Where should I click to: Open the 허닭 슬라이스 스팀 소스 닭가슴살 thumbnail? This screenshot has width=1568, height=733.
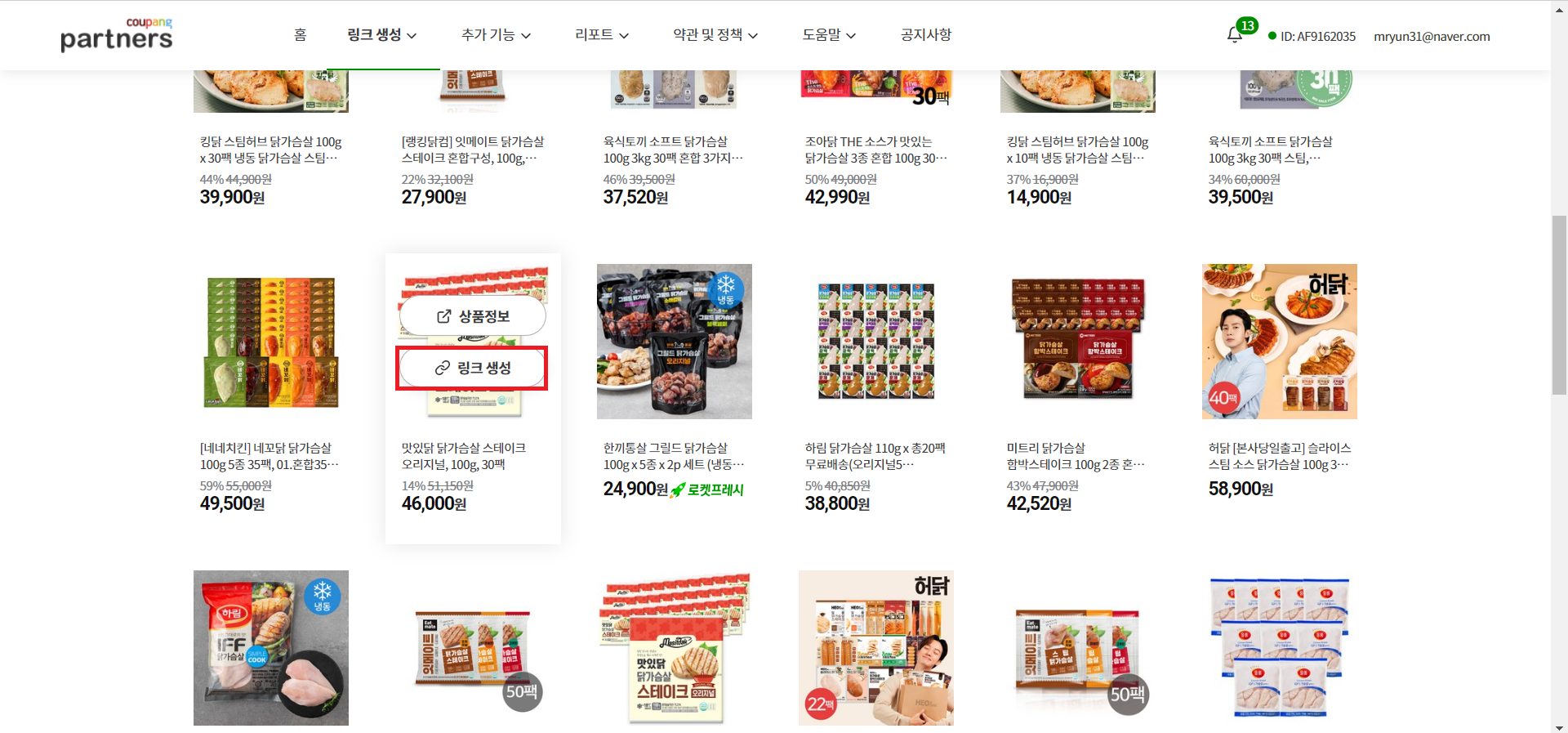[x=1280, y=342]
